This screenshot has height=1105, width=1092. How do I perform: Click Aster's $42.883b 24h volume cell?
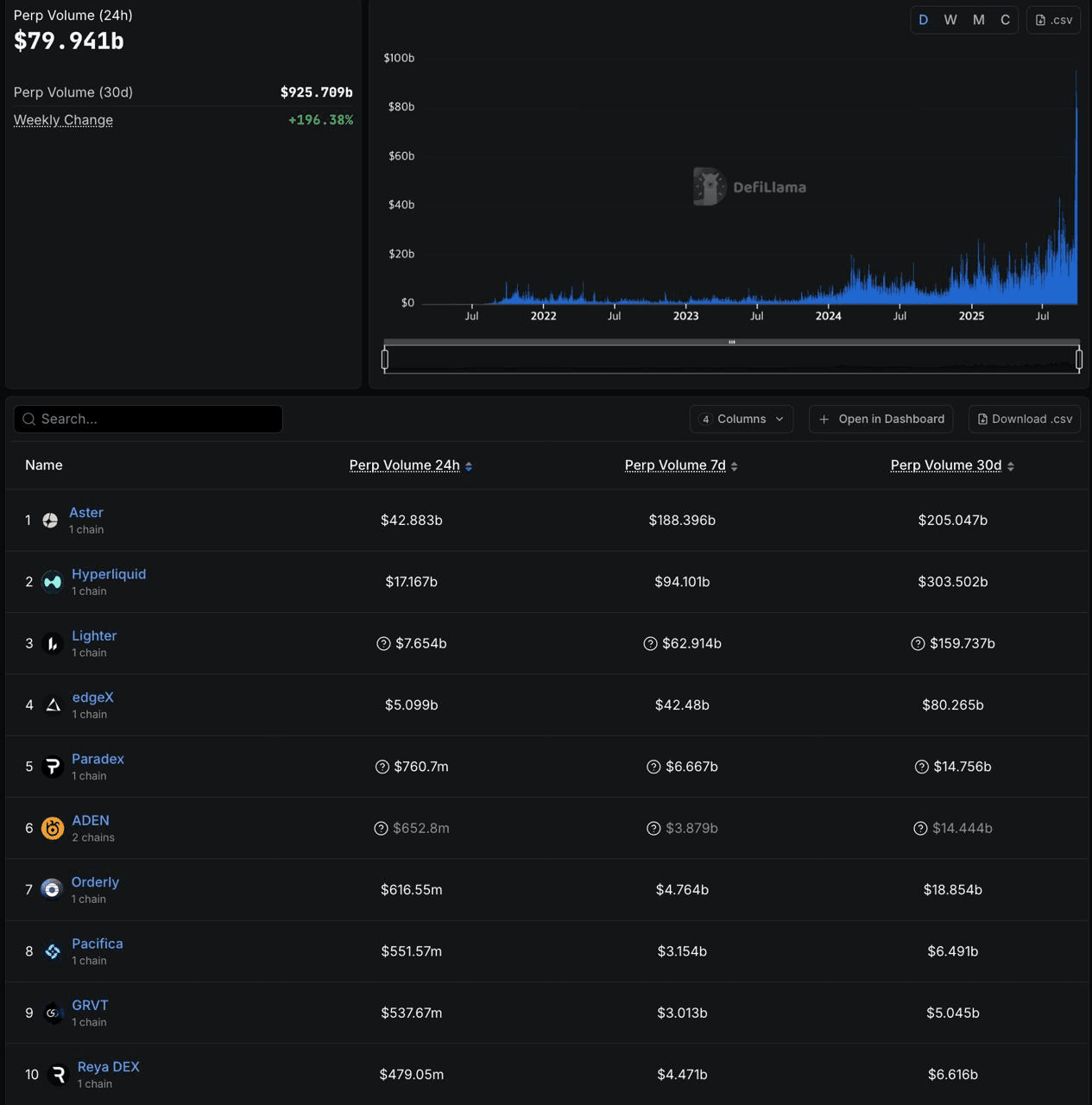[x=412, y=521]
